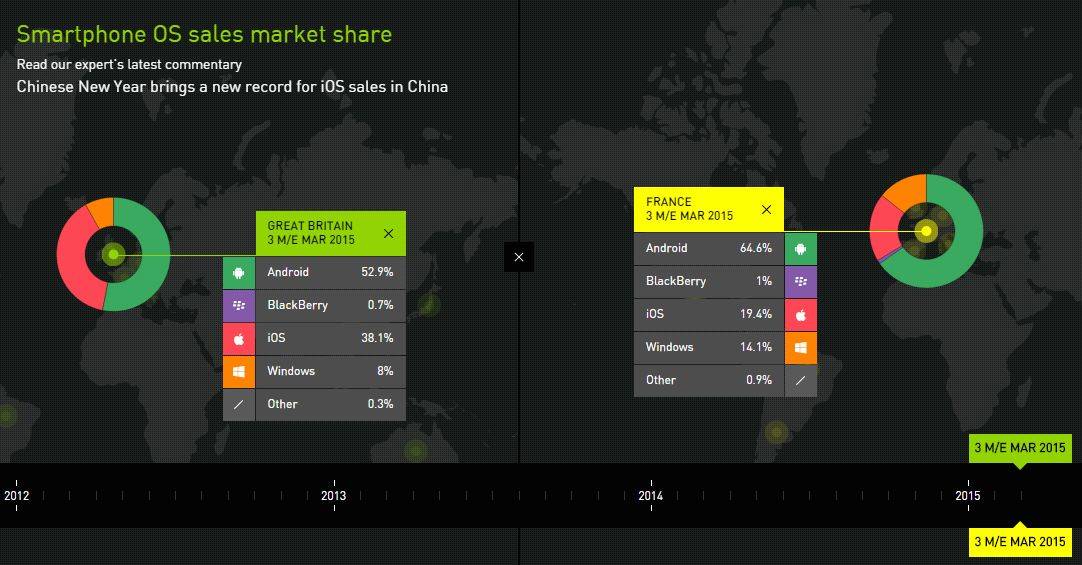Screen dimensions: 1082x565
Task: Click the Smartphone OS sales market share title
Action: coord(204,35)
